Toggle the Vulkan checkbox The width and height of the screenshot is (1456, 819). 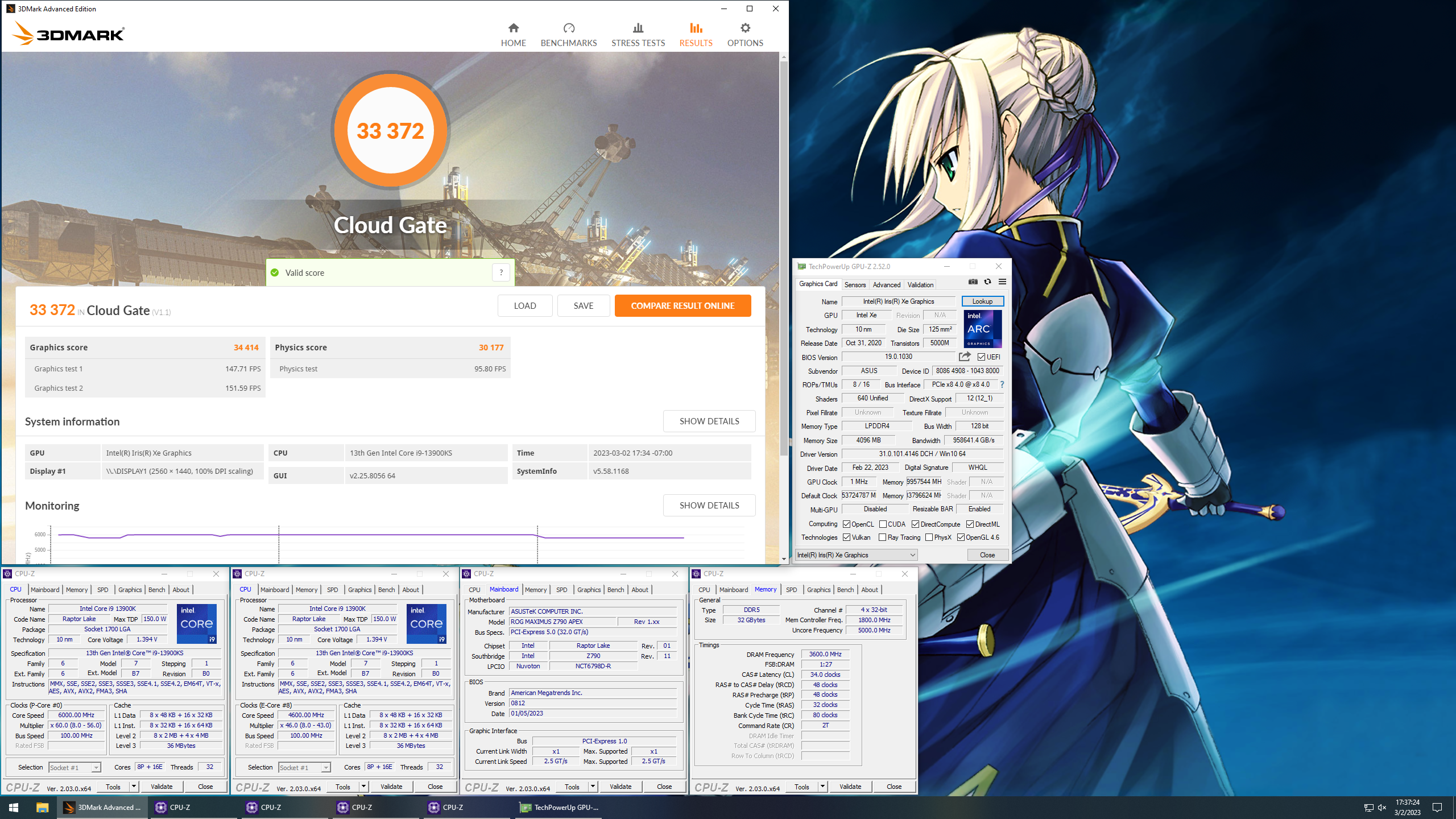click(x=846, y=537)
